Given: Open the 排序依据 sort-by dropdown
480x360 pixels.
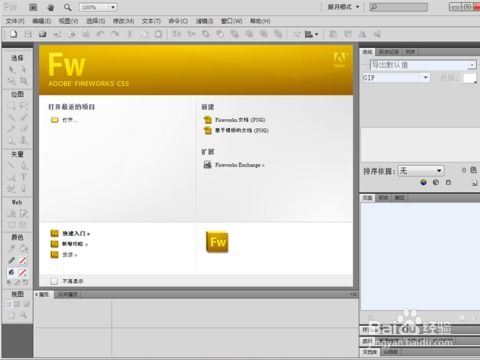Looking at the screenshot, I should tap(421, 171).
